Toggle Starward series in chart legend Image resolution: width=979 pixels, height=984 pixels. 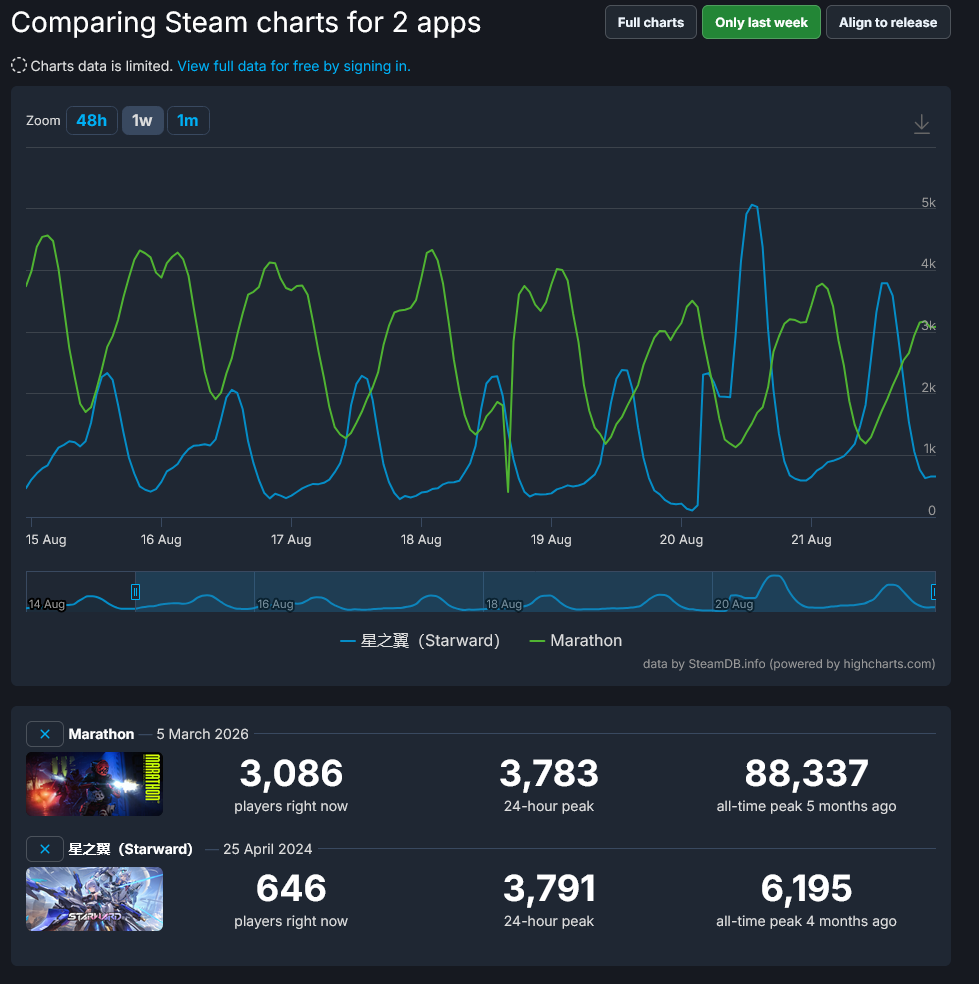[420, 641]
